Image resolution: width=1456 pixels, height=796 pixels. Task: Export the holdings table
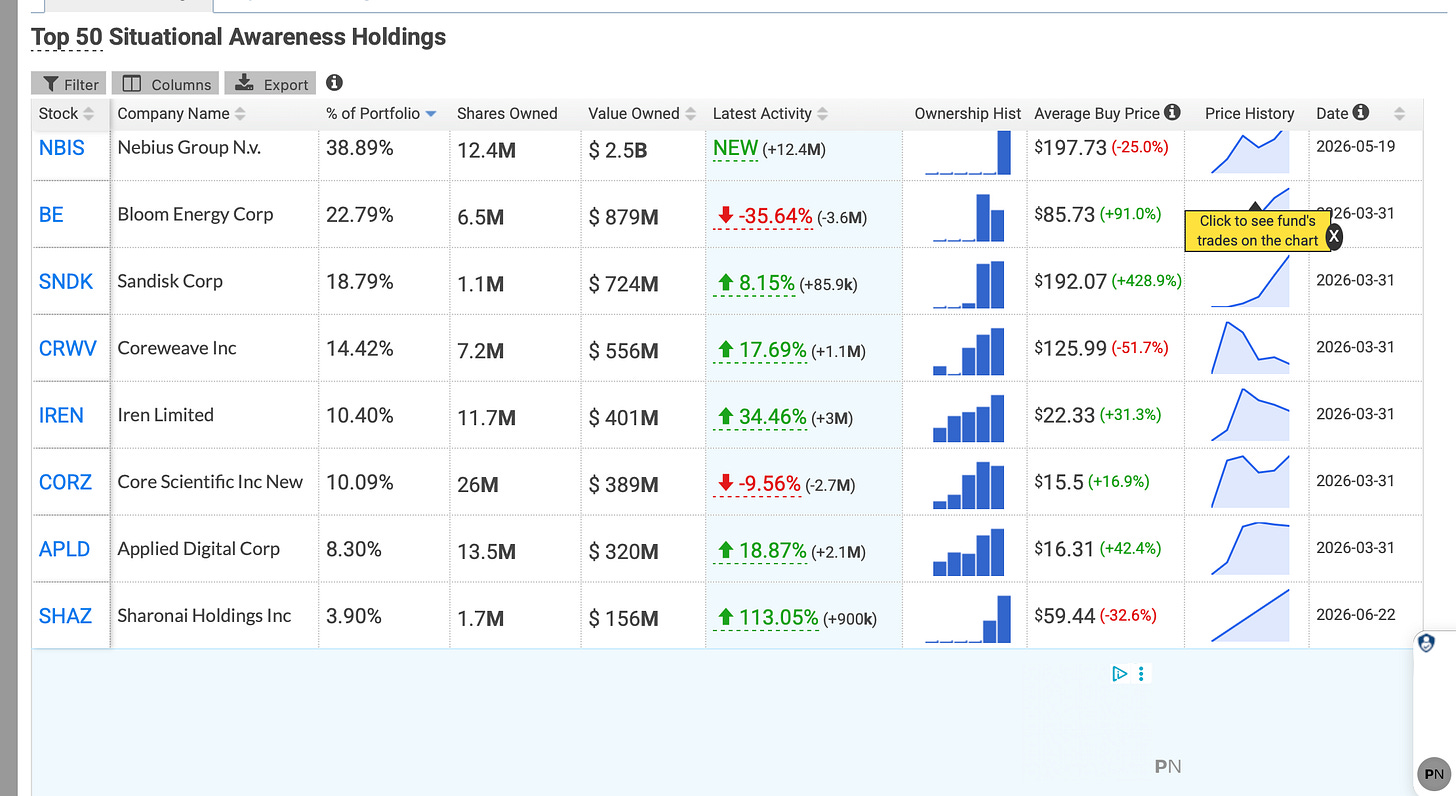(270, 84)
